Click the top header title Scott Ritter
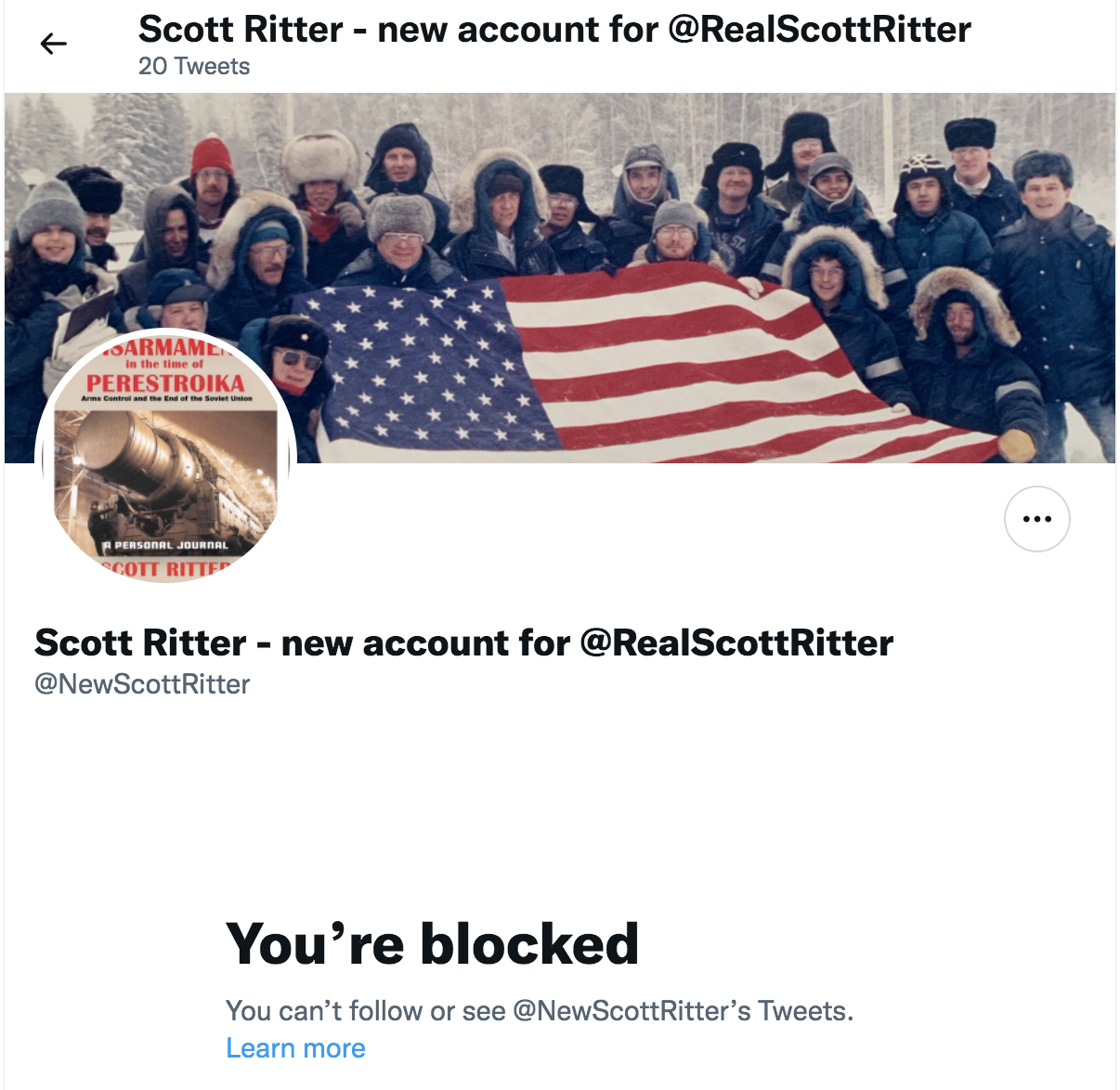 (x=554, y=30)
